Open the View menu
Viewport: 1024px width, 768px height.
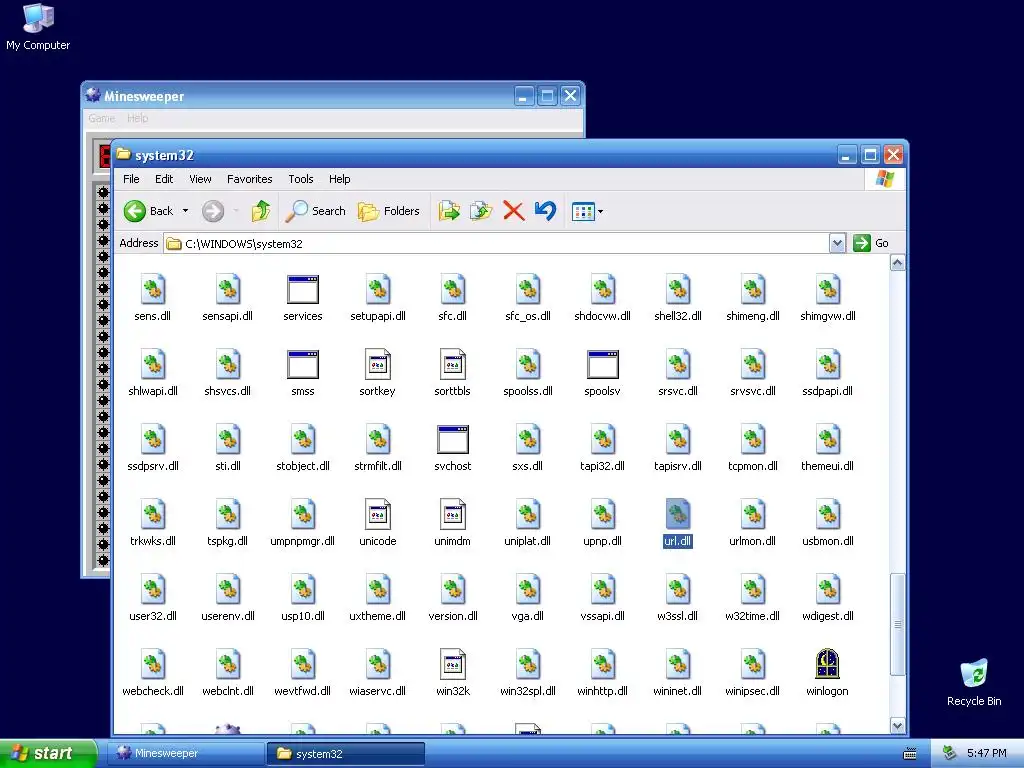pyautogui.click(x=200, y=179)
